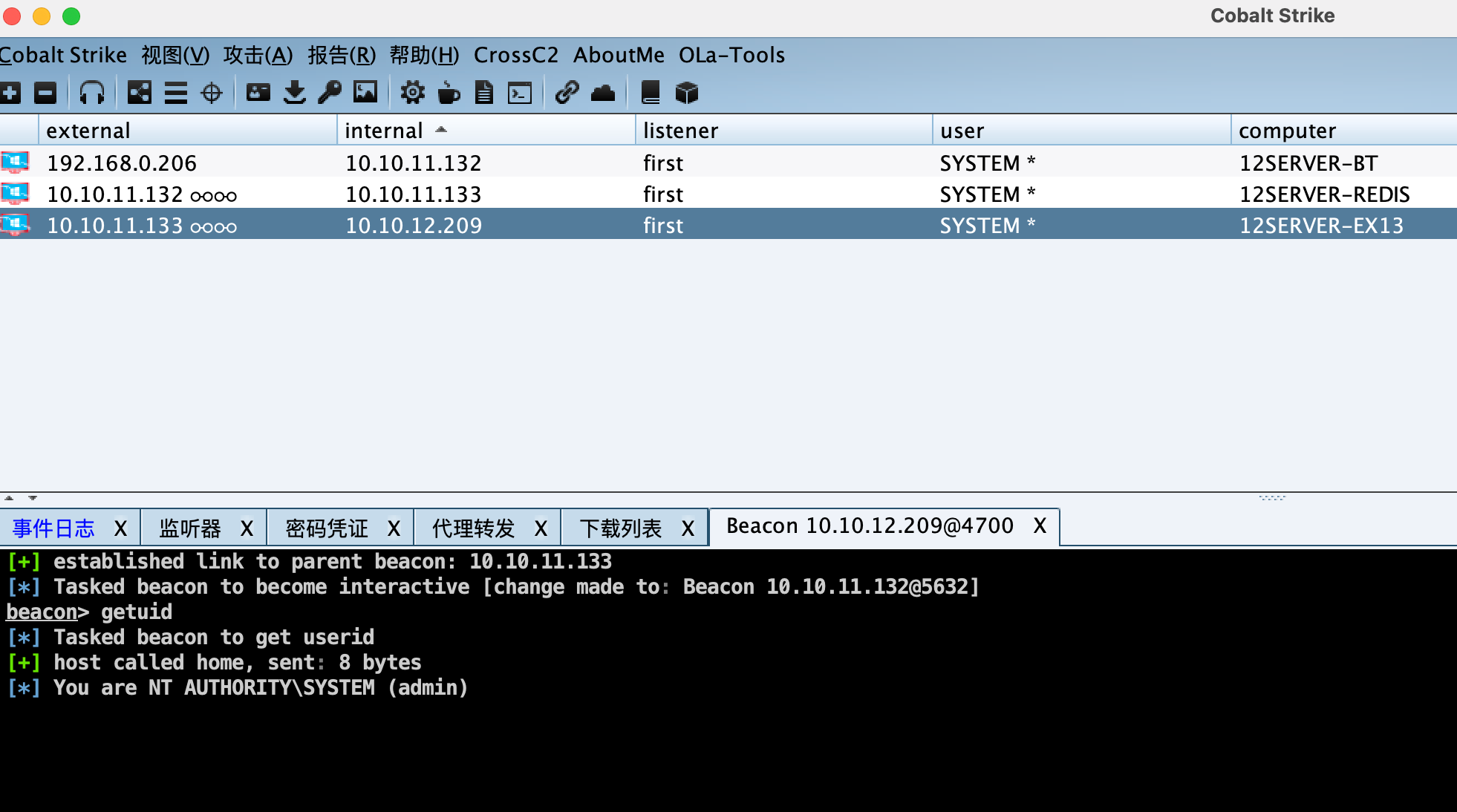Collapse panel using small up arrow on divider
This screenshot has height=812, width=1457.
click(9, 498)
